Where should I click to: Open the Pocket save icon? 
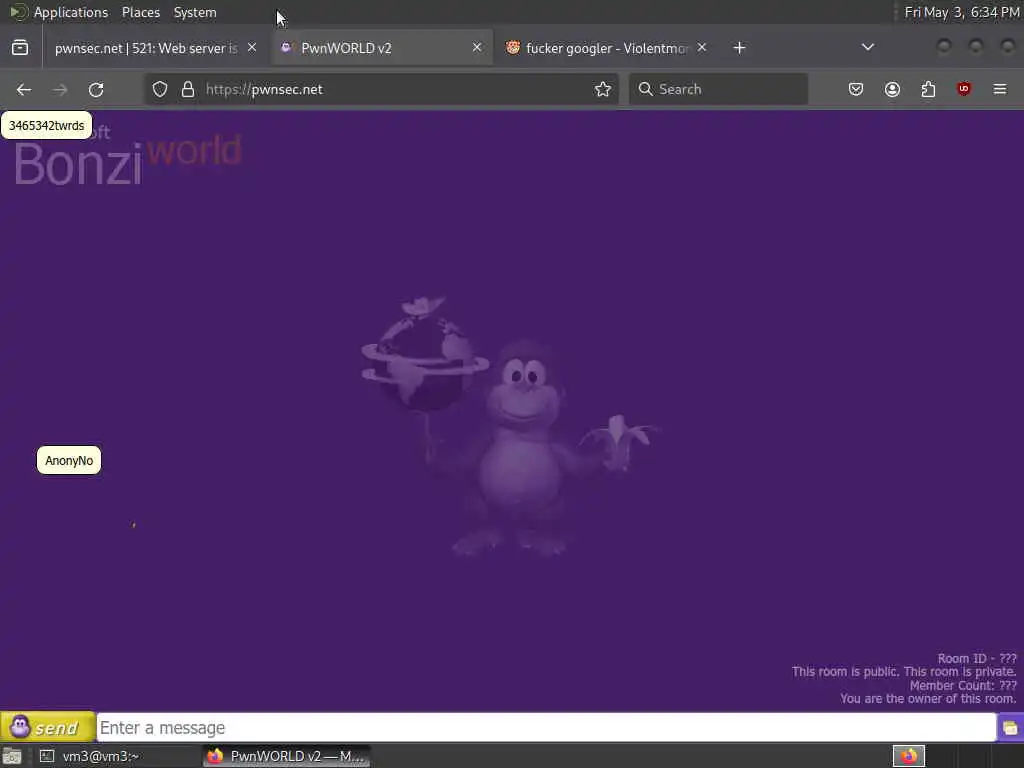856,89
